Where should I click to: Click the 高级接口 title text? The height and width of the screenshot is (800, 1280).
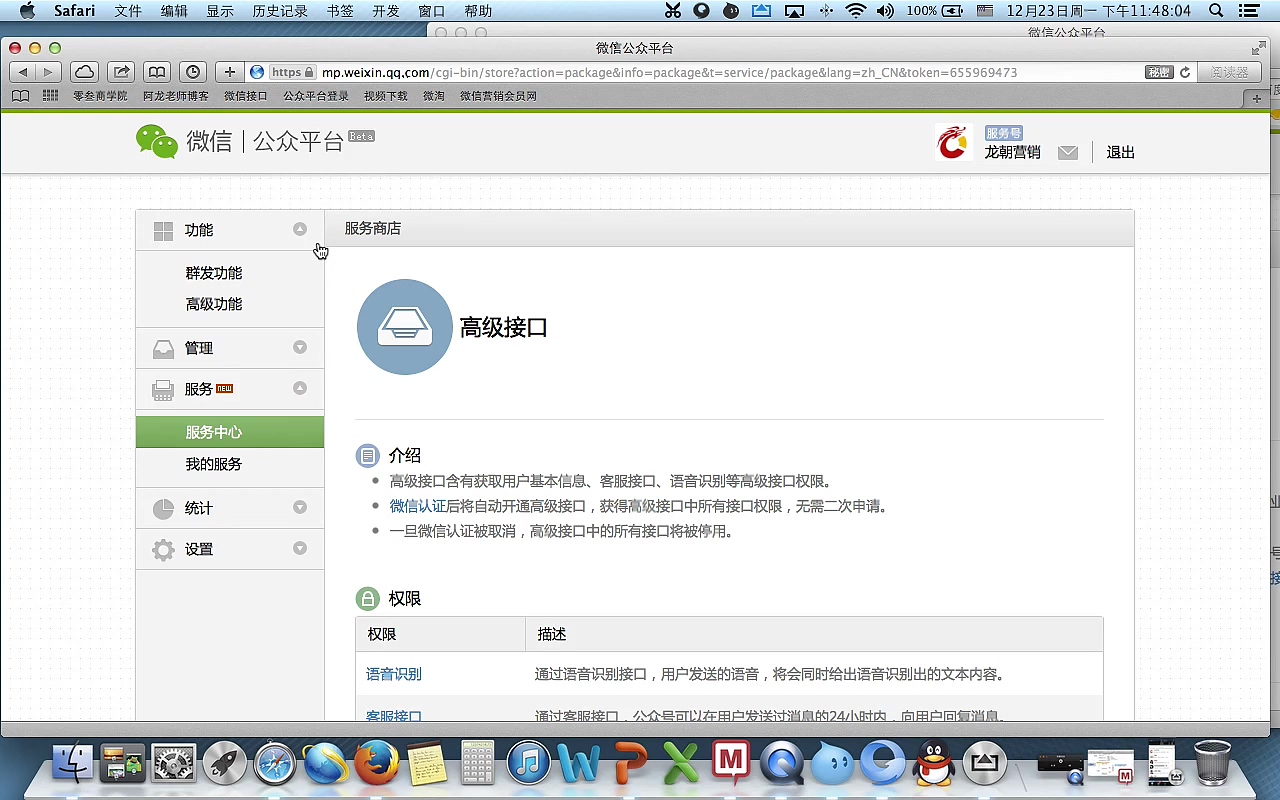point(504,327)
